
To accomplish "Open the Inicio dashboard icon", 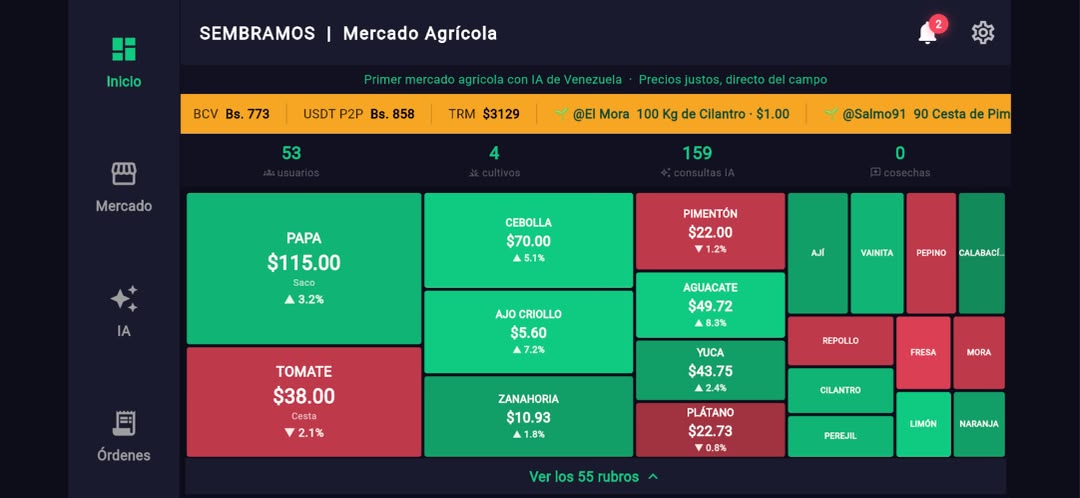I will point(124,50).
